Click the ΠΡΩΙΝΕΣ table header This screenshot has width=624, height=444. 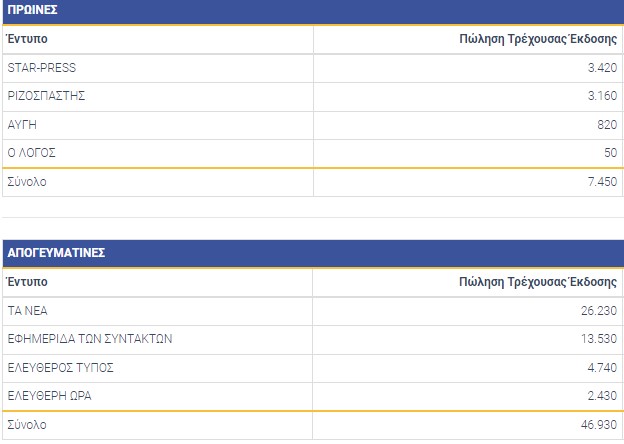click(x=32, y=11)
